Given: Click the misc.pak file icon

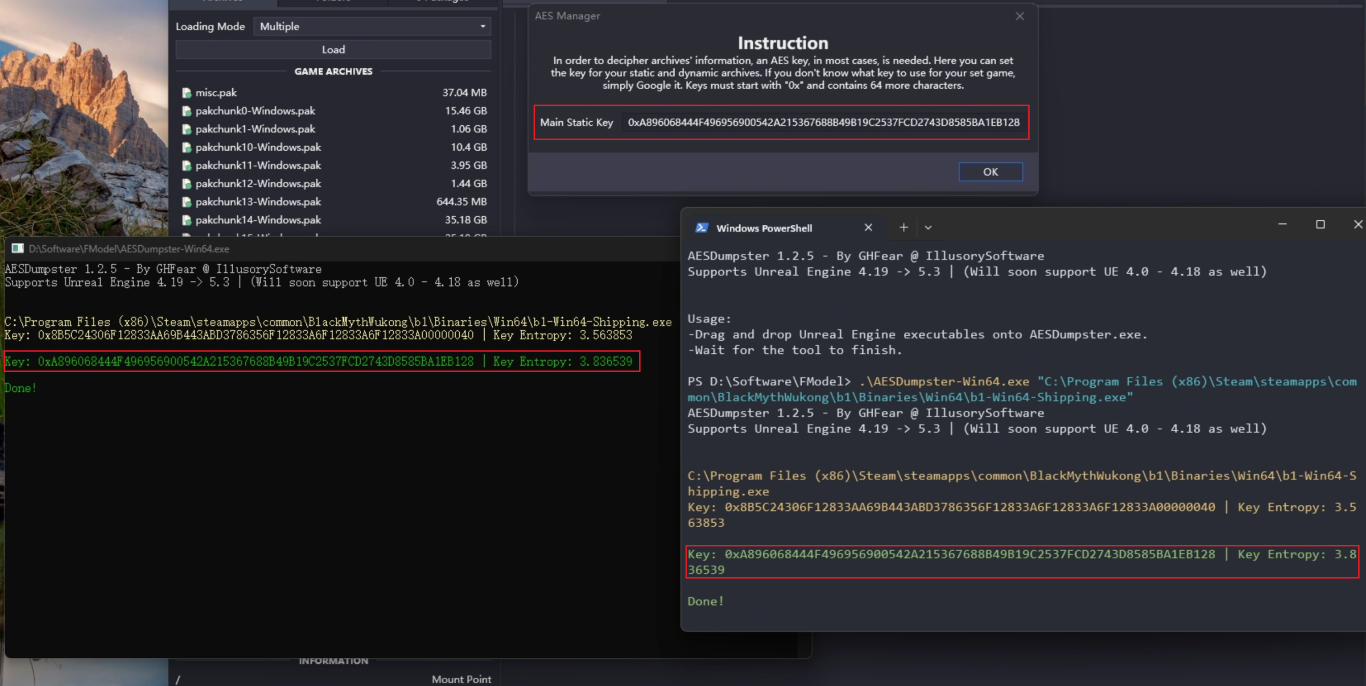Looking at the screenshot, I should (x=186, y=93).
